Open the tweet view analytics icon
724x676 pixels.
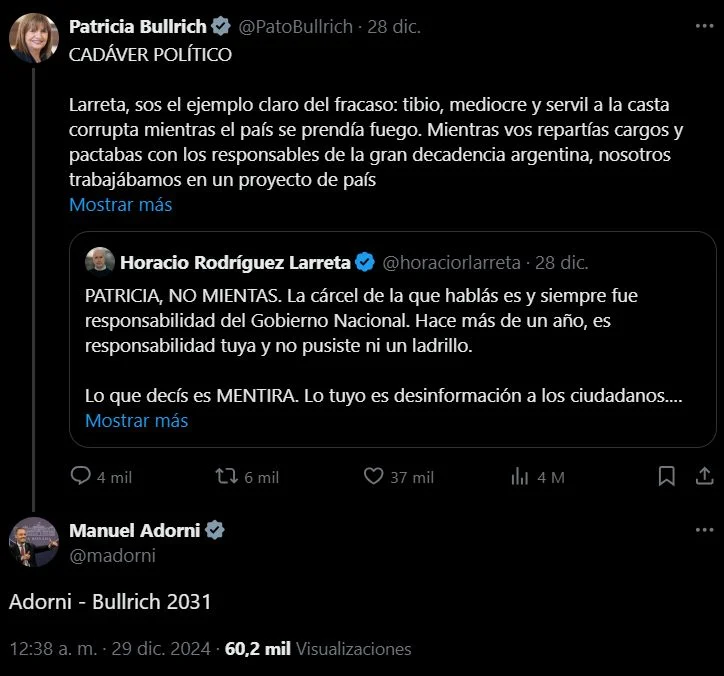[520, 477]
